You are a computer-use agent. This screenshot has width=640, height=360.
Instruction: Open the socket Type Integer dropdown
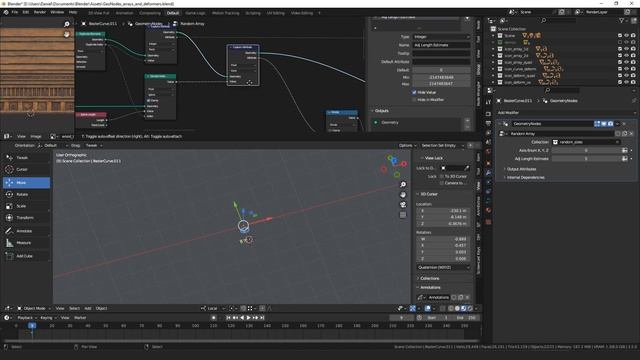[x=441, y=37]
